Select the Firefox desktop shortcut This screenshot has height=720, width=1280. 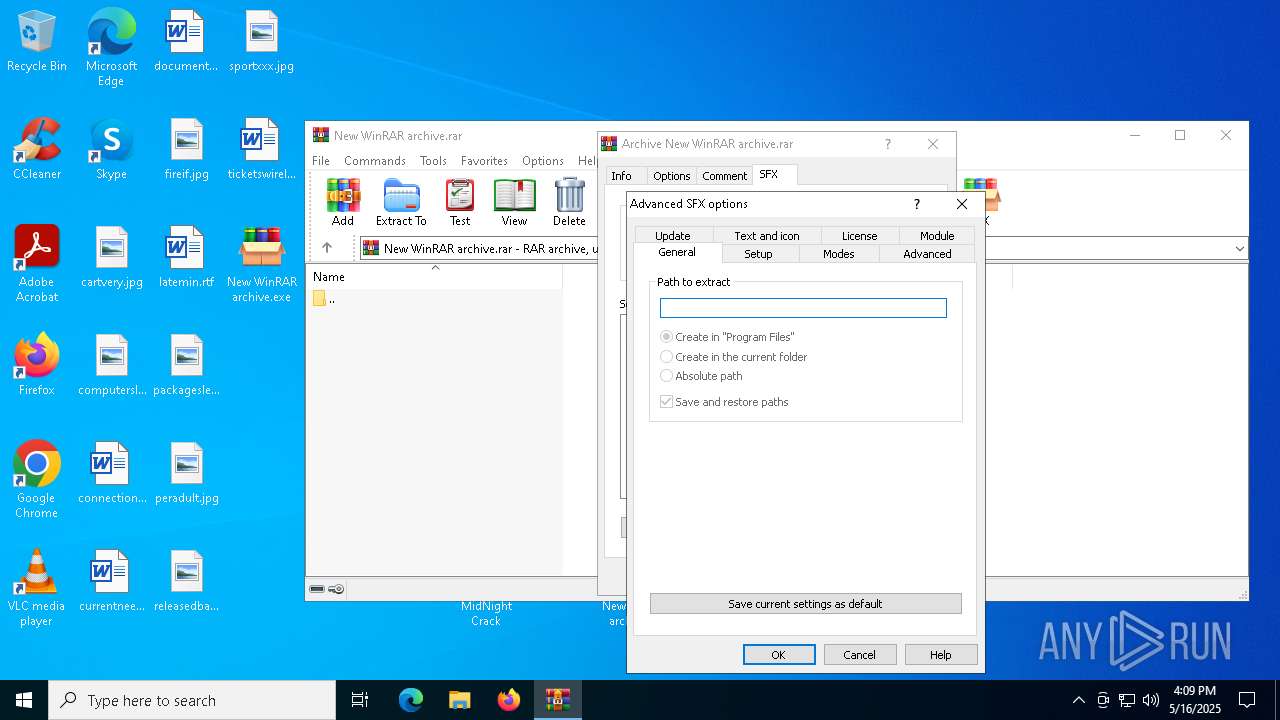coord(37,365)
